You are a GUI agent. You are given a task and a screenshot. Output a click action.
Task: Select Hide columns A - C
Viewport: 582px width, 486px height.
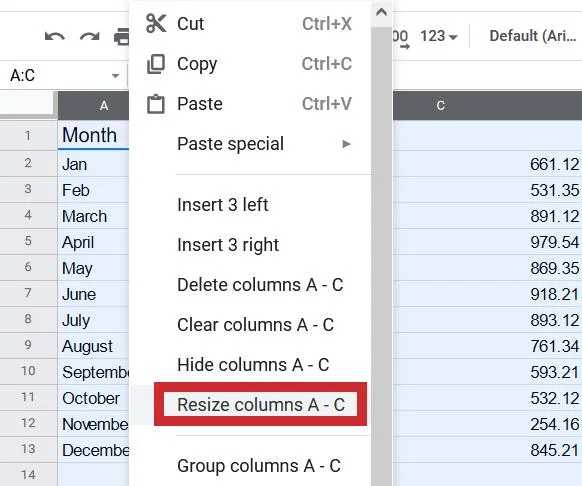(x=250, y=365)
